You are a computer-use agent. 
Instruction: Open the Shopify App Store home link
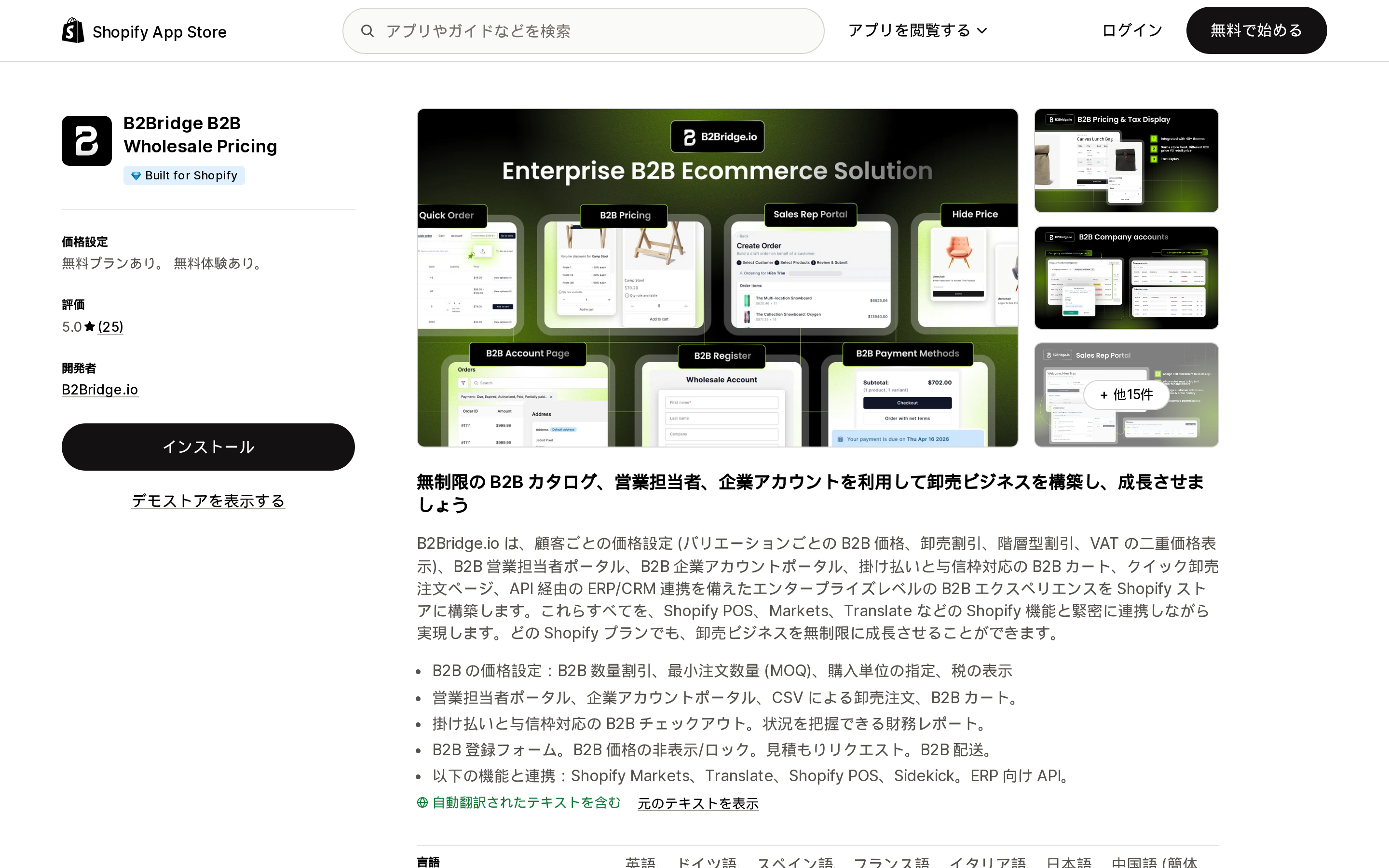tap(144, 31)
